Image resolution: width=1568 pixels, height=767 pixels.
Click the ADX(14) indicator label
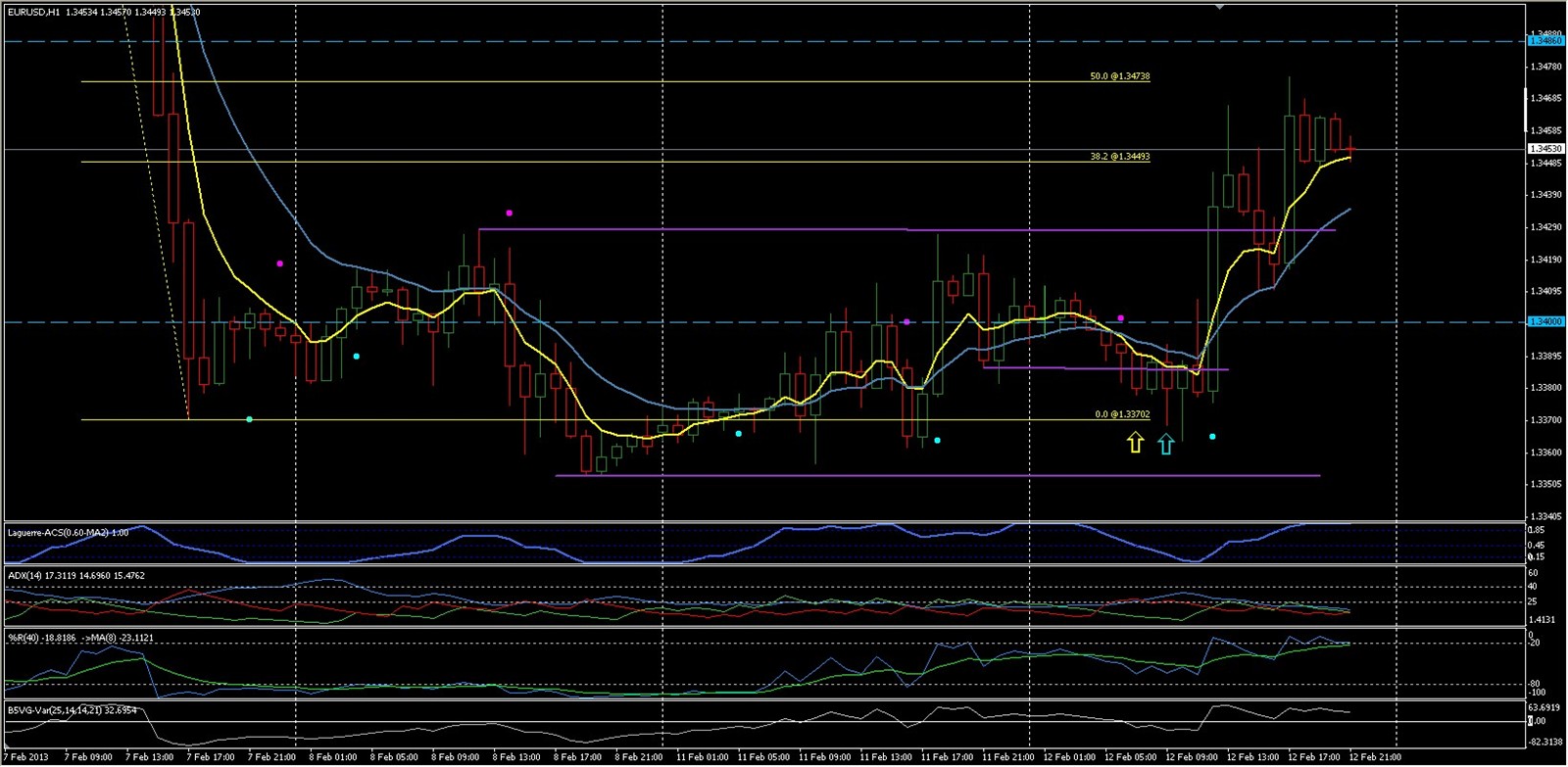click(x=76, y=576)
